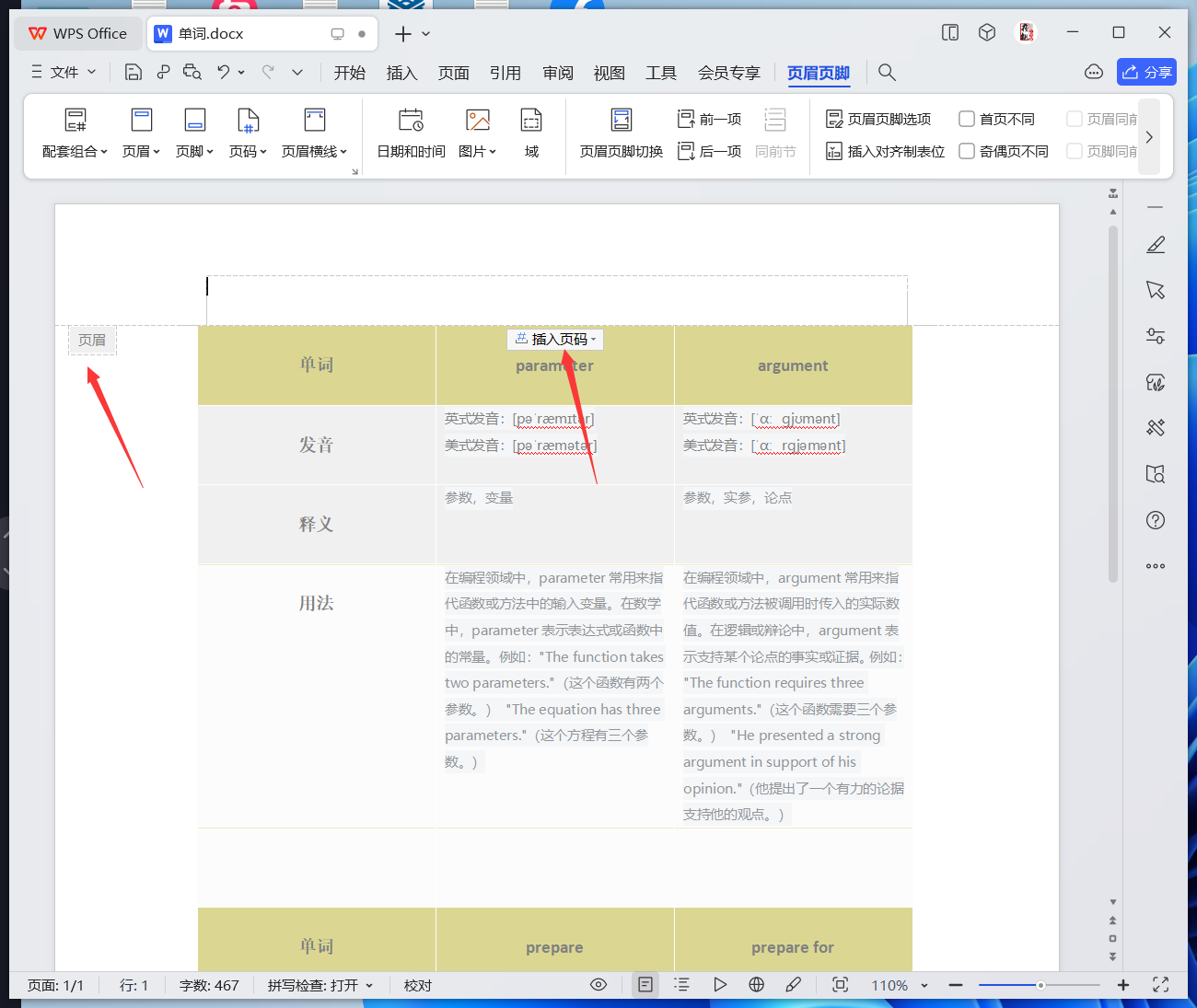1197x1008 pixels.
Task: Click the web layout globe icon
Action: (x=756, y=985)
